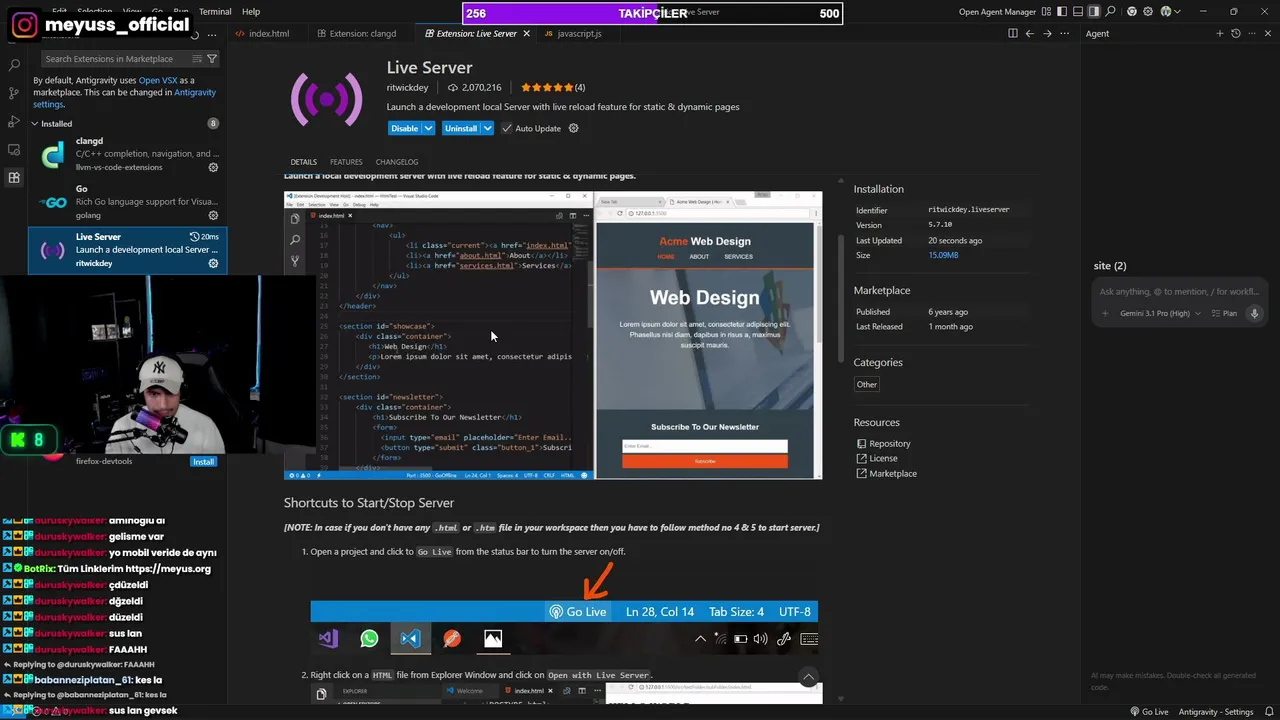This screenshot has width=1280, height=720.
Task: Clear extensions search results icon
Action: click(x=197, y=59)
